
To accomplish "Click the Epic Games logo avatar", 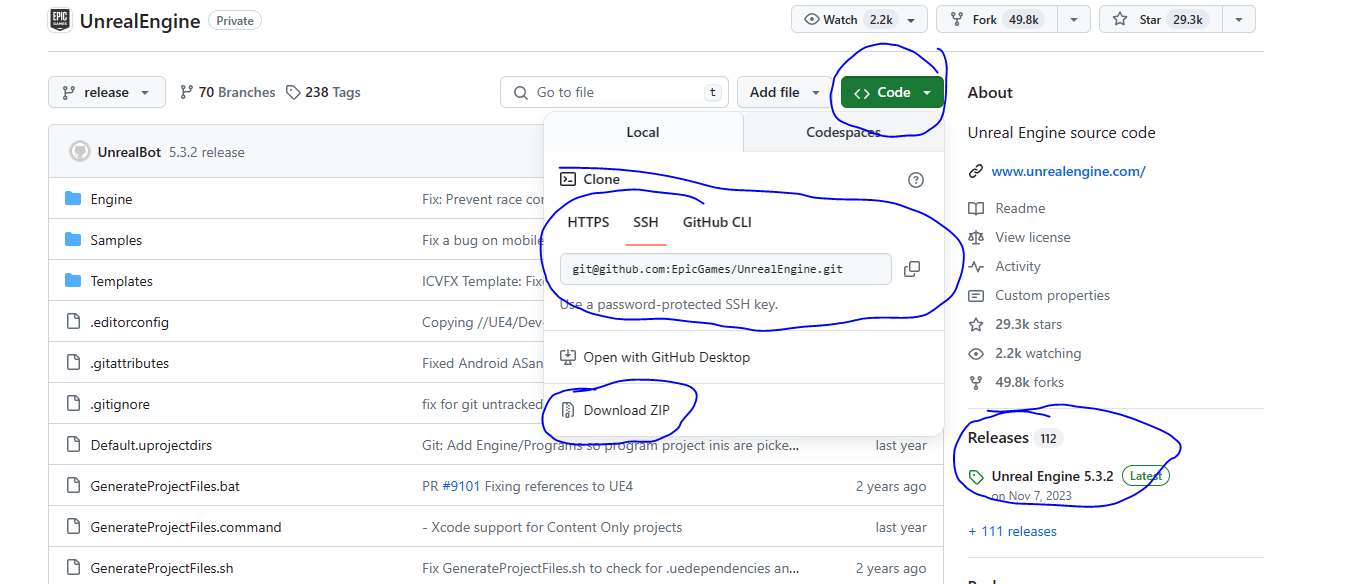I will click(60, 20).
